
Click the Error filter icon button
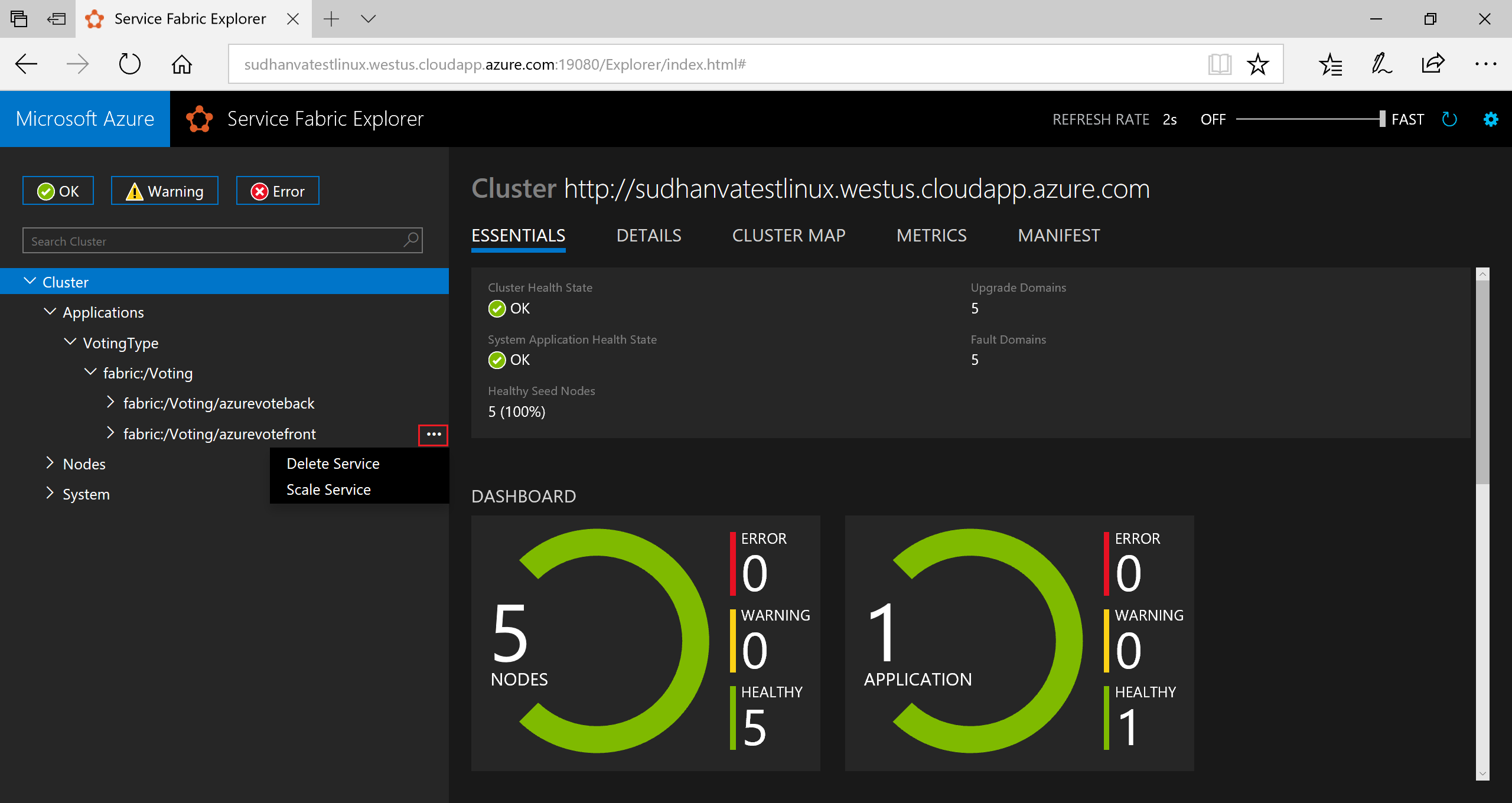click(278, 191)
